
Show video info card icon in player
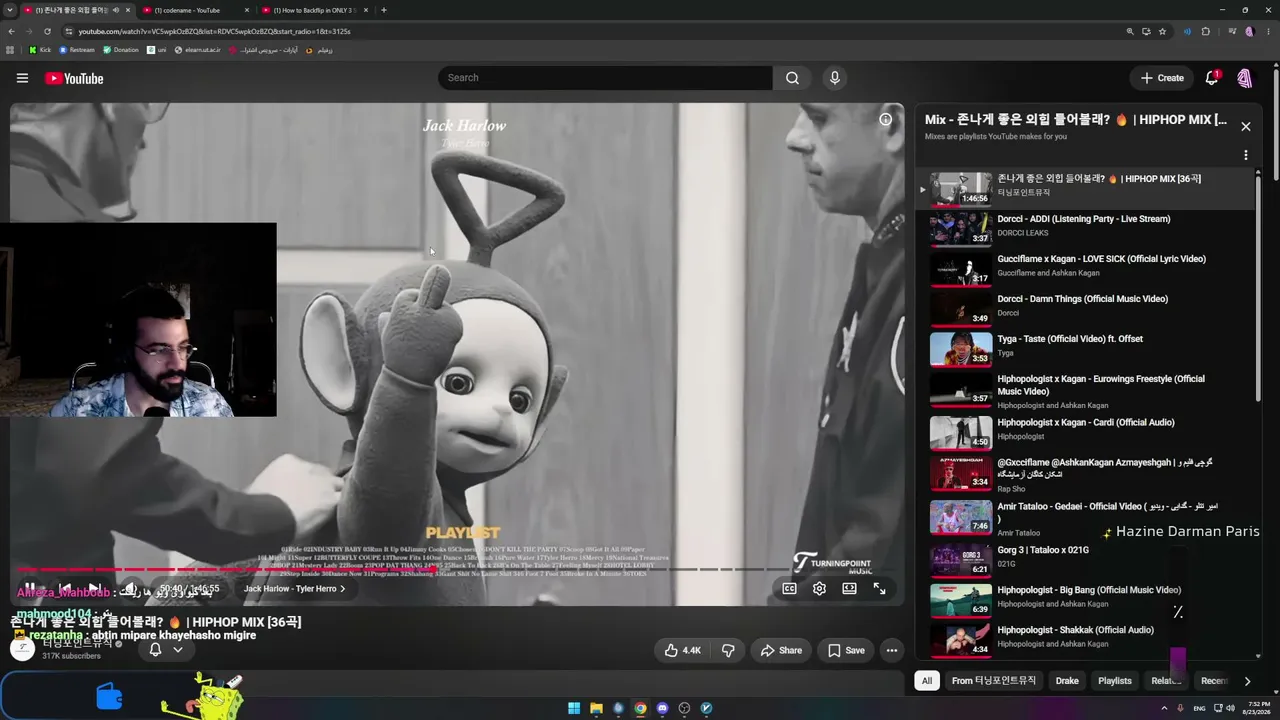885,119
